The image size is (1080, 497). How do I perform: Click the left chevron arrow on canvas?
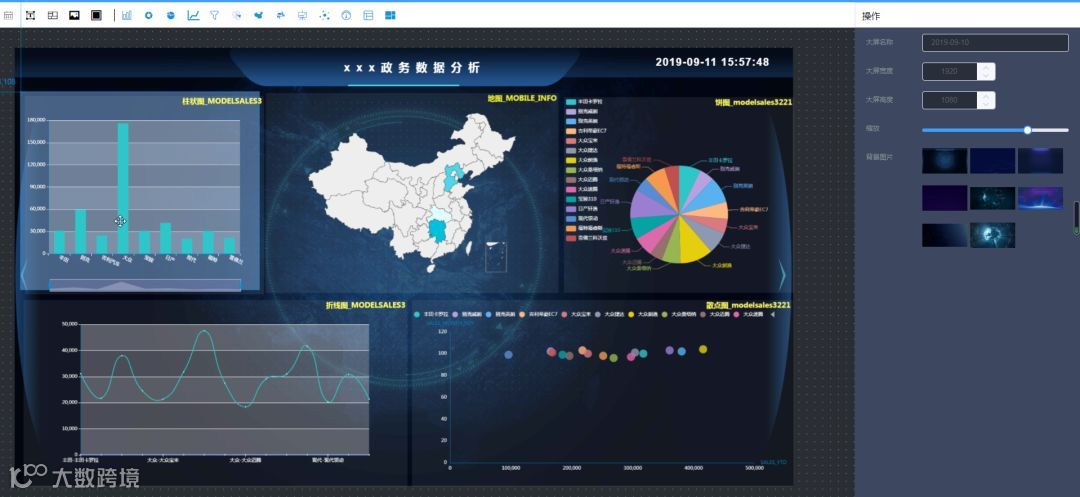(x=23, y=275)
